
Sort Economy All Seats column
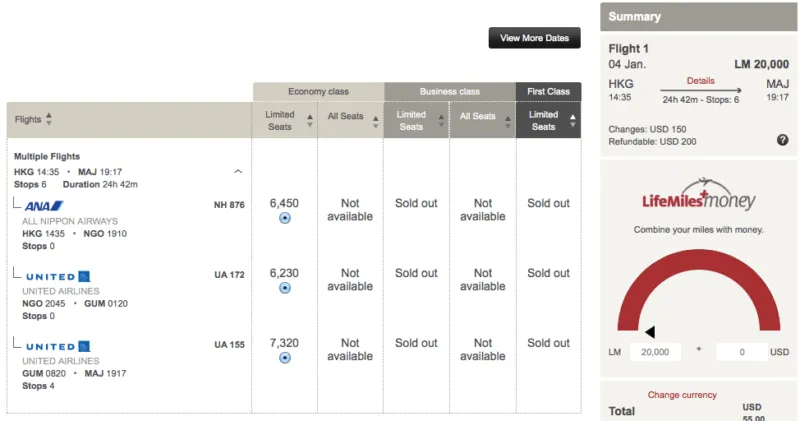click(376, 121)
